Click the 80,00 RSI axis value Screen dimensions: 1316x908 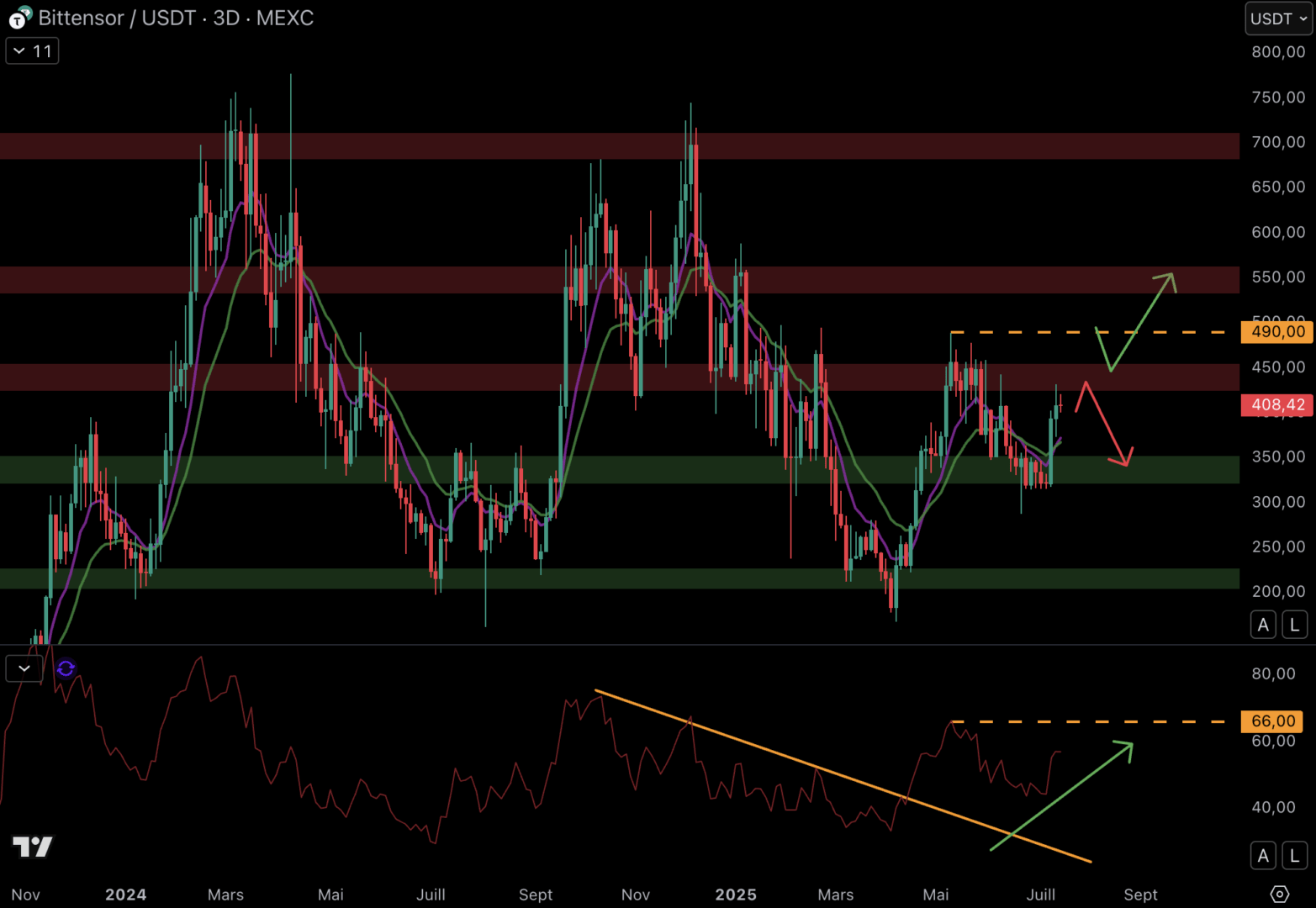(x=1273, y=673)
